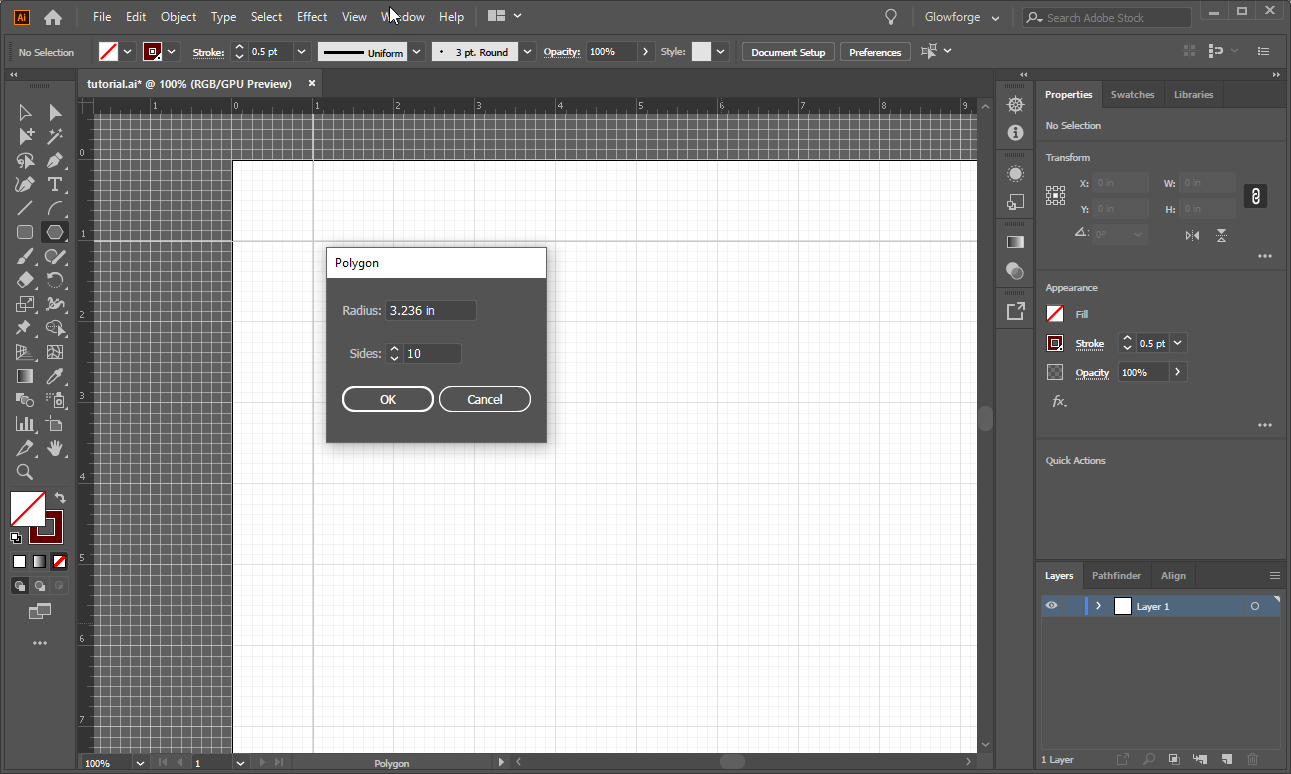Image resolution: width=1291 pixels, height=774 pixels.
Task: Click the Opacity link in Appearance
Action: point(1093,373)
